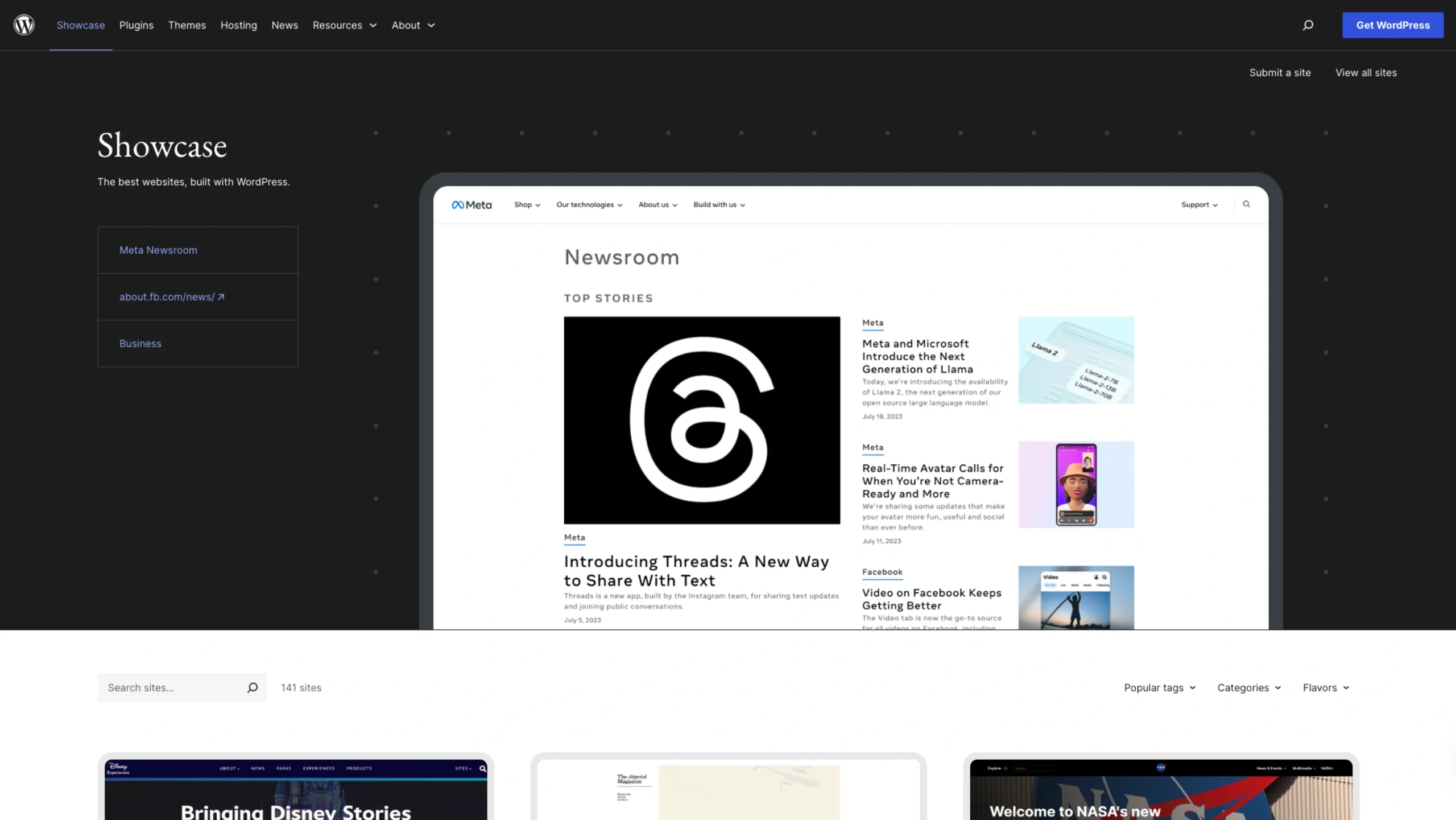Open the Flavors dropdown
This screenshot has height=820, width=1456.
click(1326, 687)
